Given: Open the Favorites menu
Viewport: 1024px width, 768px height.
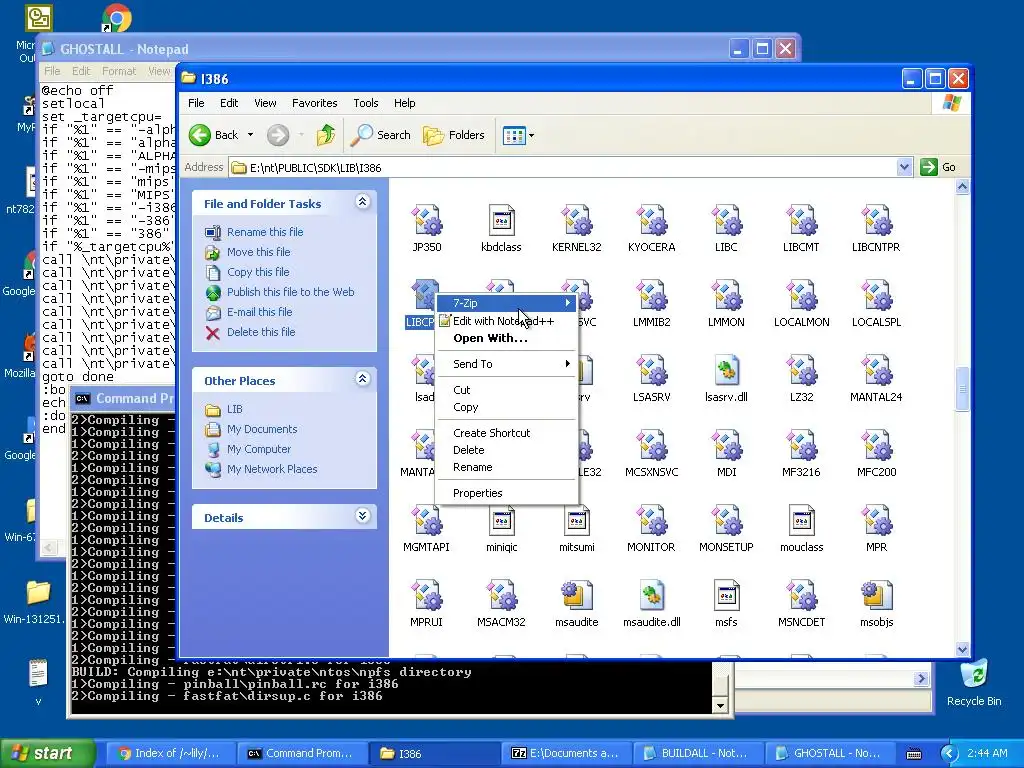Looking at the screenshot, I should pos(315,103).
